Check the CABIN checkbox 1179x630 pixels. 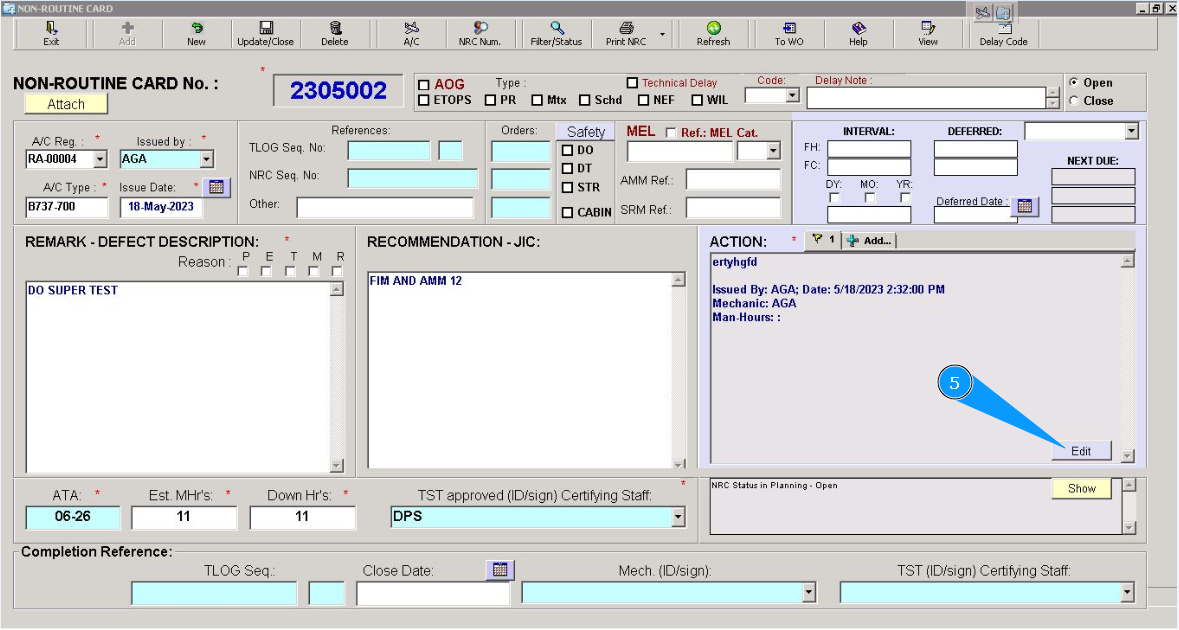tap(568, 213)
